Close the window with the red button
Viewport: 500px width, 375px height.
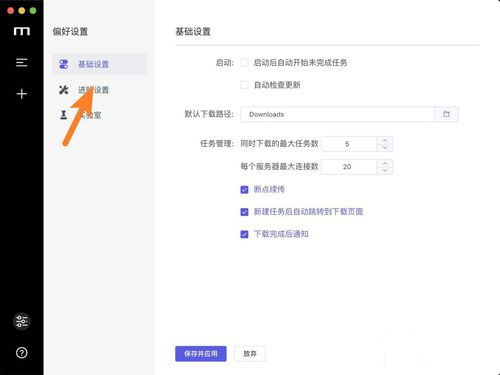pyautogui.click(x=10, y=11)
